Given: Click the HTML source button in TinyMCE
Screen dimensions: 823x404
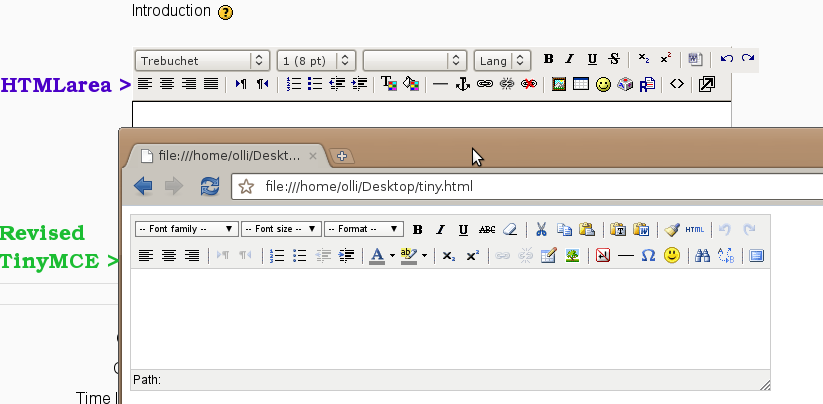Looking at the screenshot, I should coord(694,229).
